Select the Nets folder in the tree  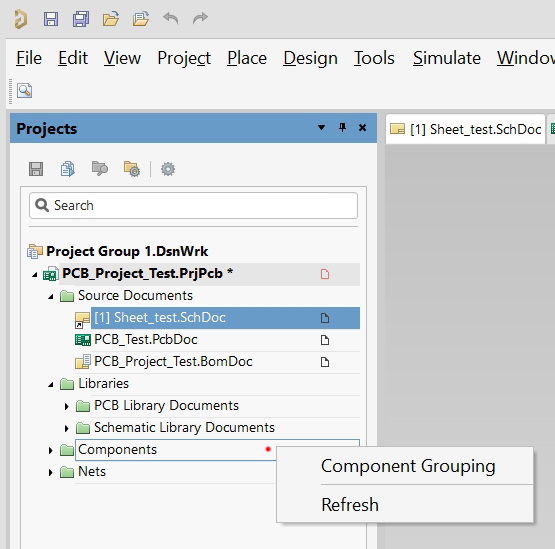click(92, 471)
